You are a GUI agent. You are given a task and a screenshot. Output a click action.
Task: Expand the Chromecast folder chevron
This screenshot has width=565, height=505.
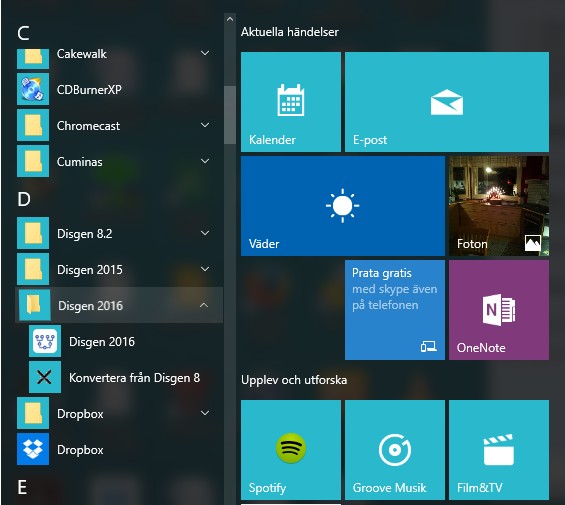(x=205, y=125)
